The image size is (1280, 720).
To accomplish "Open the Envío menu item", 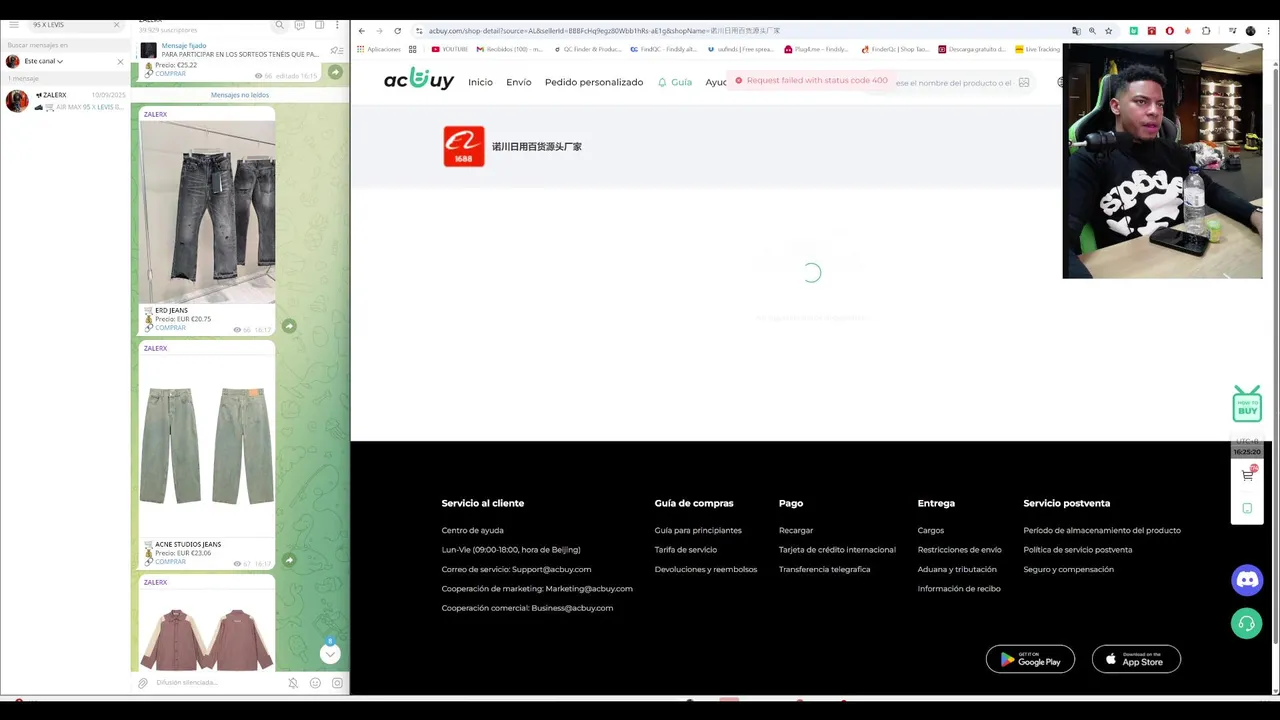I will (x=519, y=82).
